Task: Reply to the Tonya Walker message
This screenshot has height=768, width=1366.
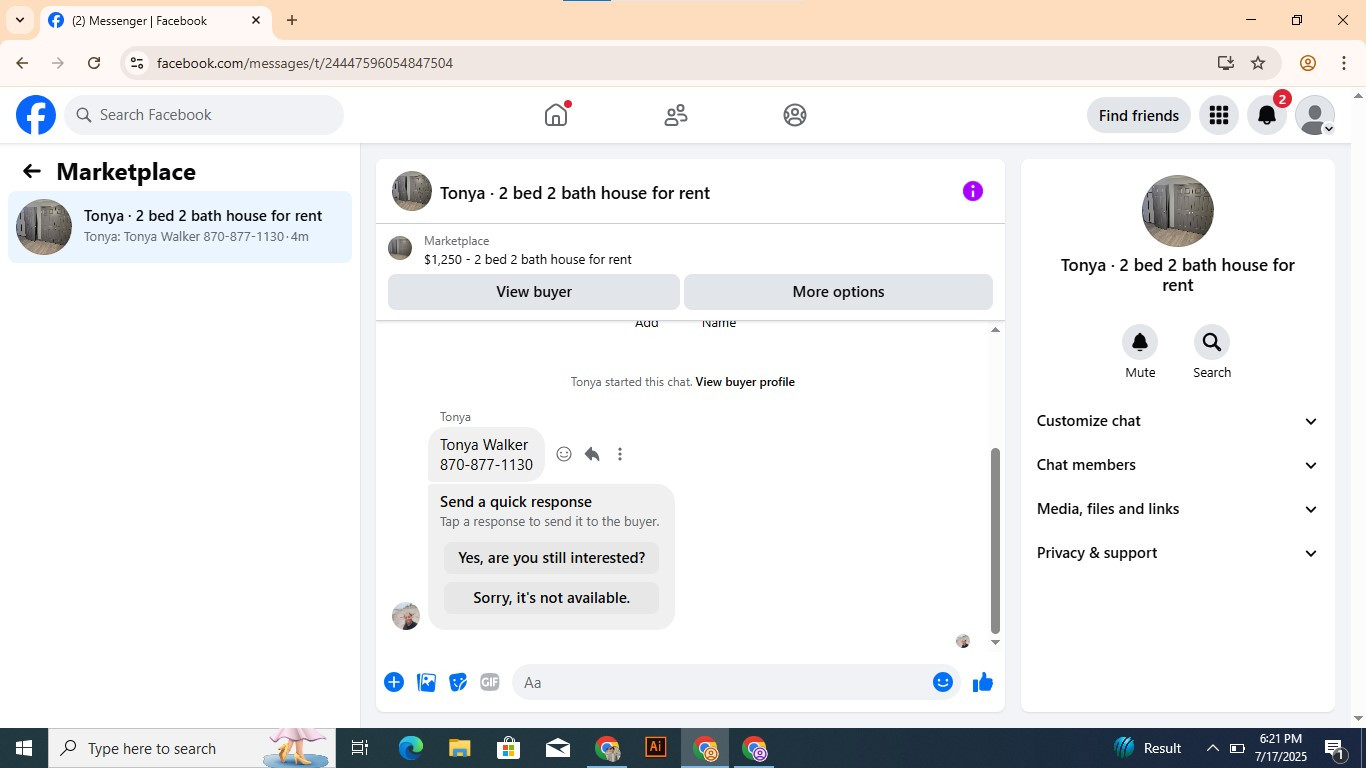Action: pos(592,454)
